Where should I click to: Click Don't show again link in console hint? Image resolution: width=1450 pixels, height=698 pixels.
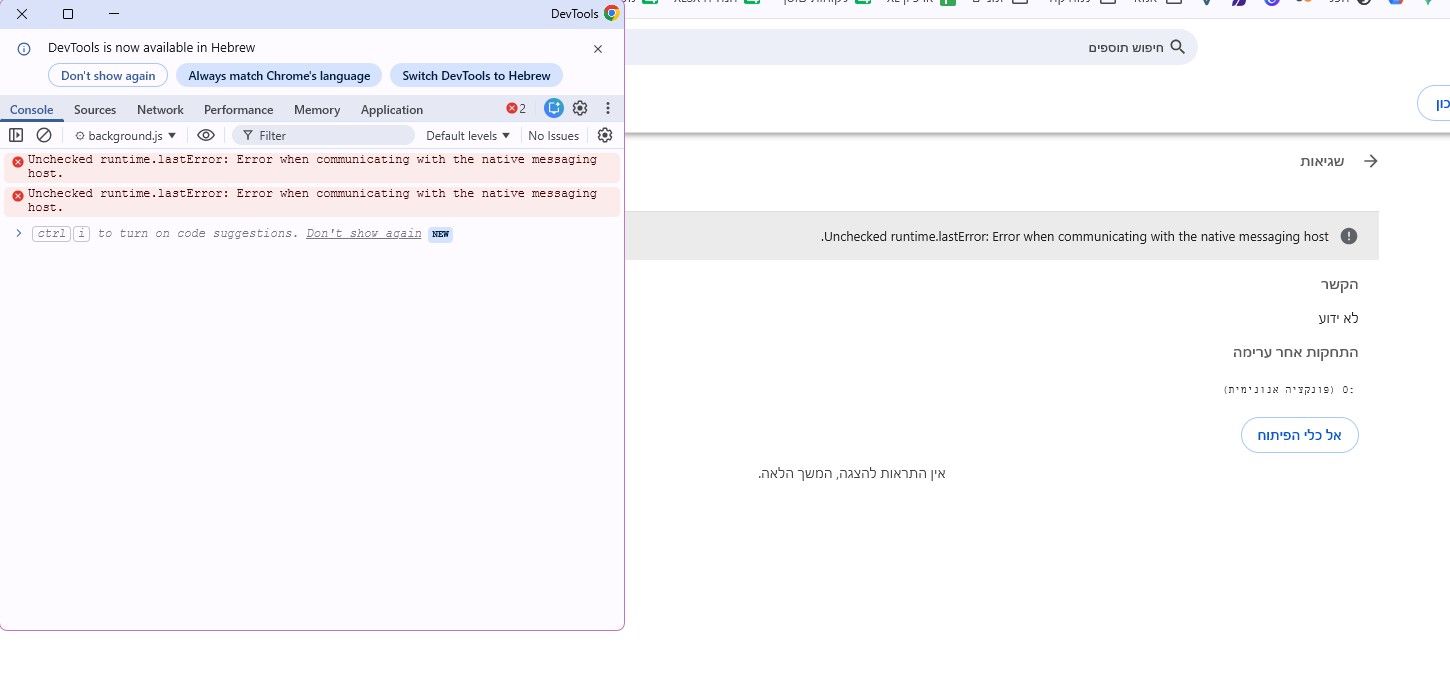click(x=364, y=233)
